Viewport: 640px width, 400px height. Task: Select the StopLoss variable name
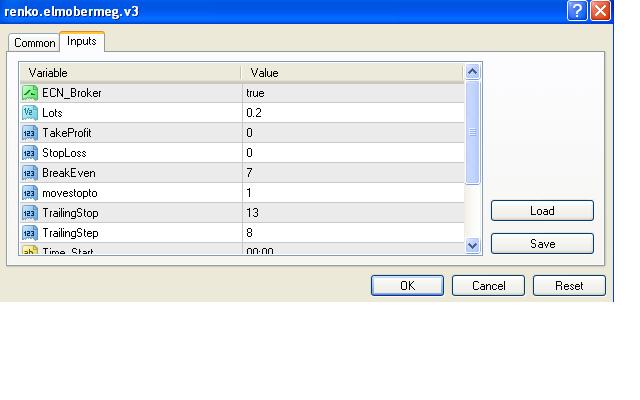coord(64,153)
